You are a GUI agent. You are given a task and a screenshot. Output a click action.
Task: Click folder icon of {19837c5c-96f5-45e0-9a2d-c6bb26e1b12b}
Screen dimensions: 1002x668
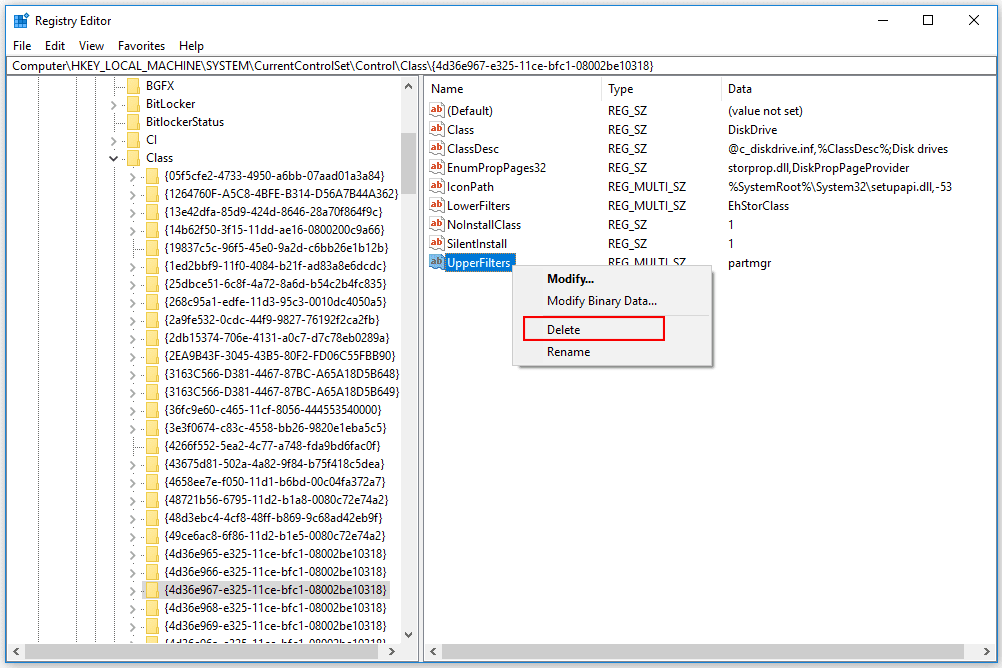coord(152,247)
